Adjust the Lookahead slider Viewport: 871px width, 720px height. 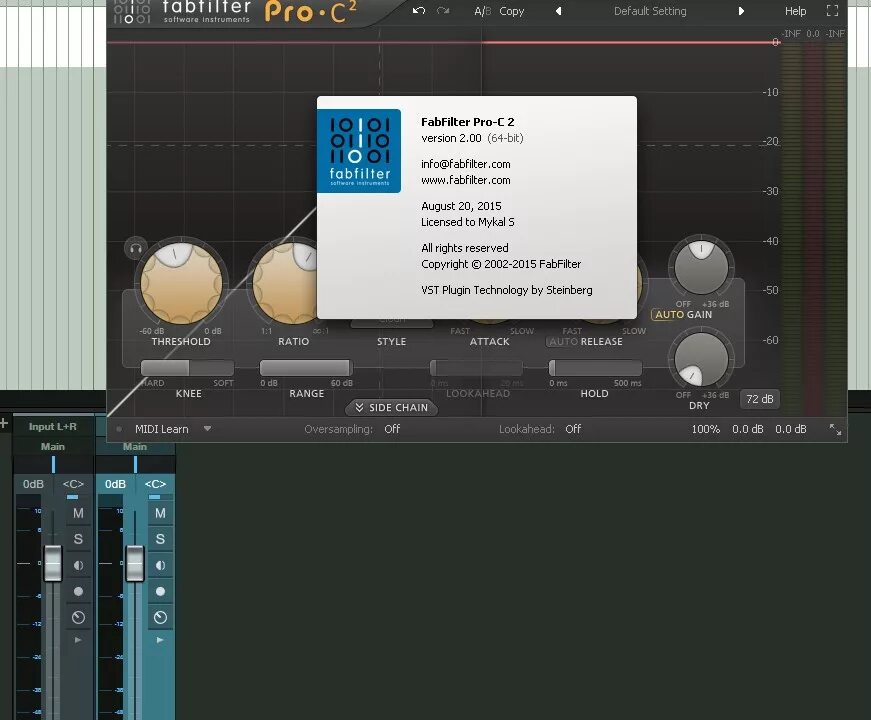click(477, 368)
